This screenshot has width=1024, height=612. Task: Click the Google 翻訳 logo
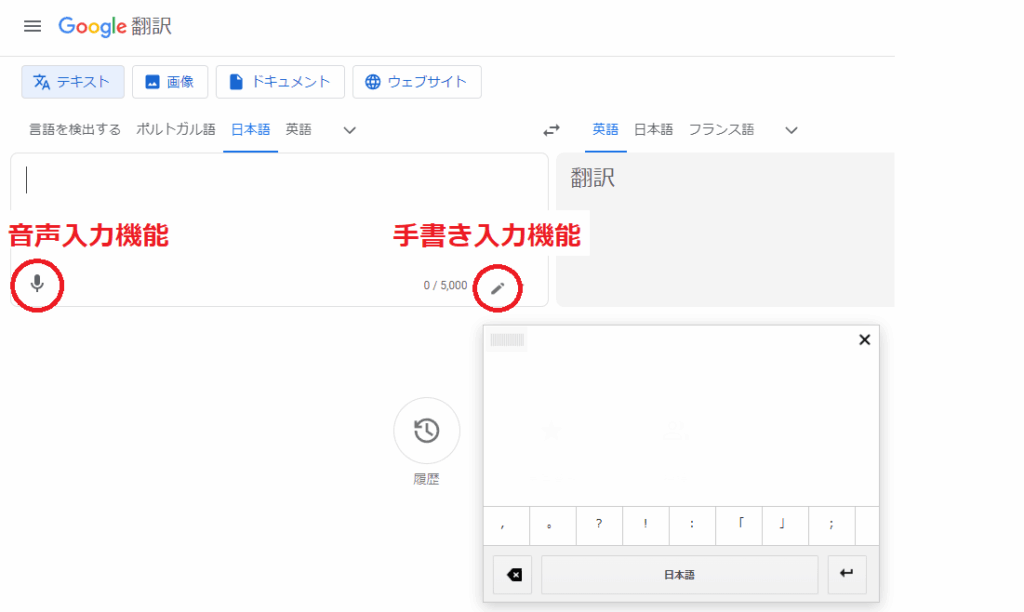115,26
